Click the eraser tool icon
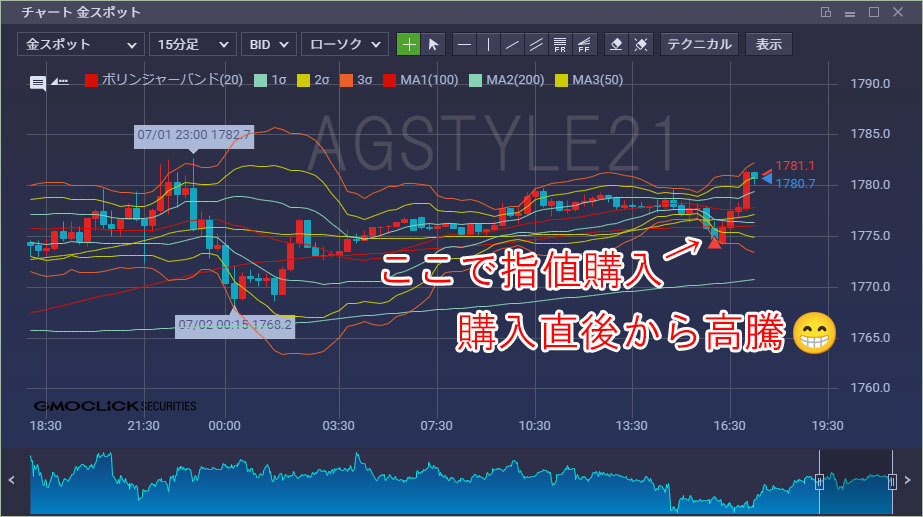The height and width of the screenshot is (517, 923). [x=616, y=44]
